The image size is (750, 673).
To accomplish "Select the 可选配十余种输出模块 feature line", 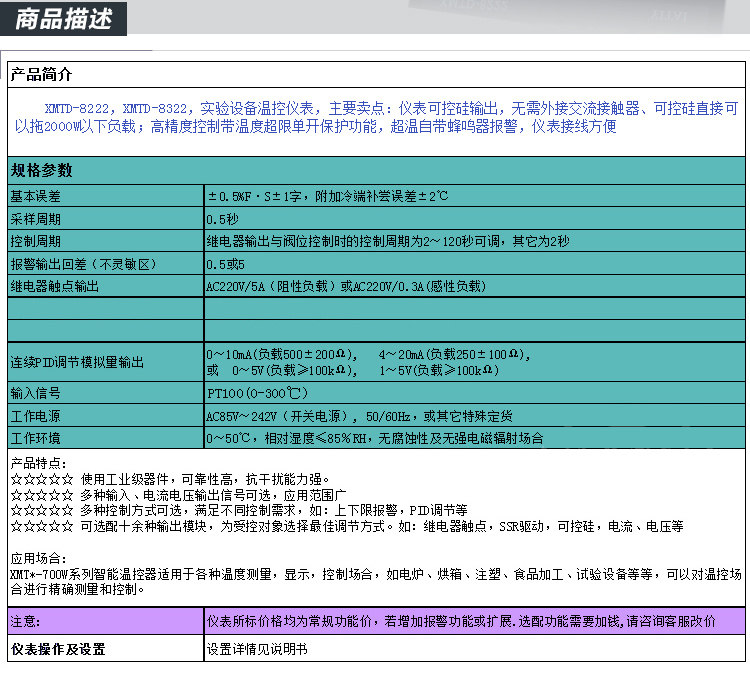I will pos(382,526).
